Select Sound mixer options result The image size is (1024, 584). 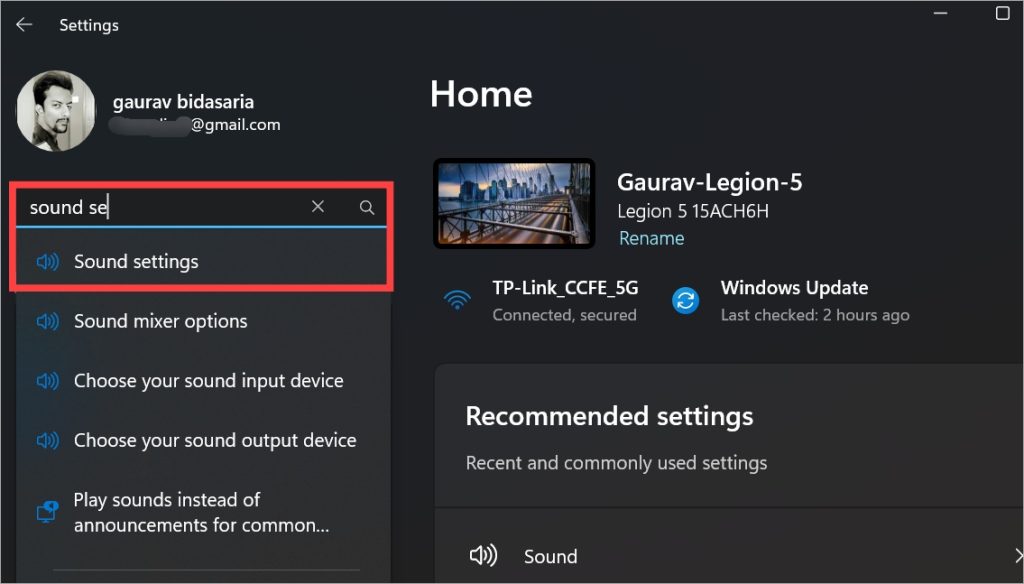coord(202,321)
